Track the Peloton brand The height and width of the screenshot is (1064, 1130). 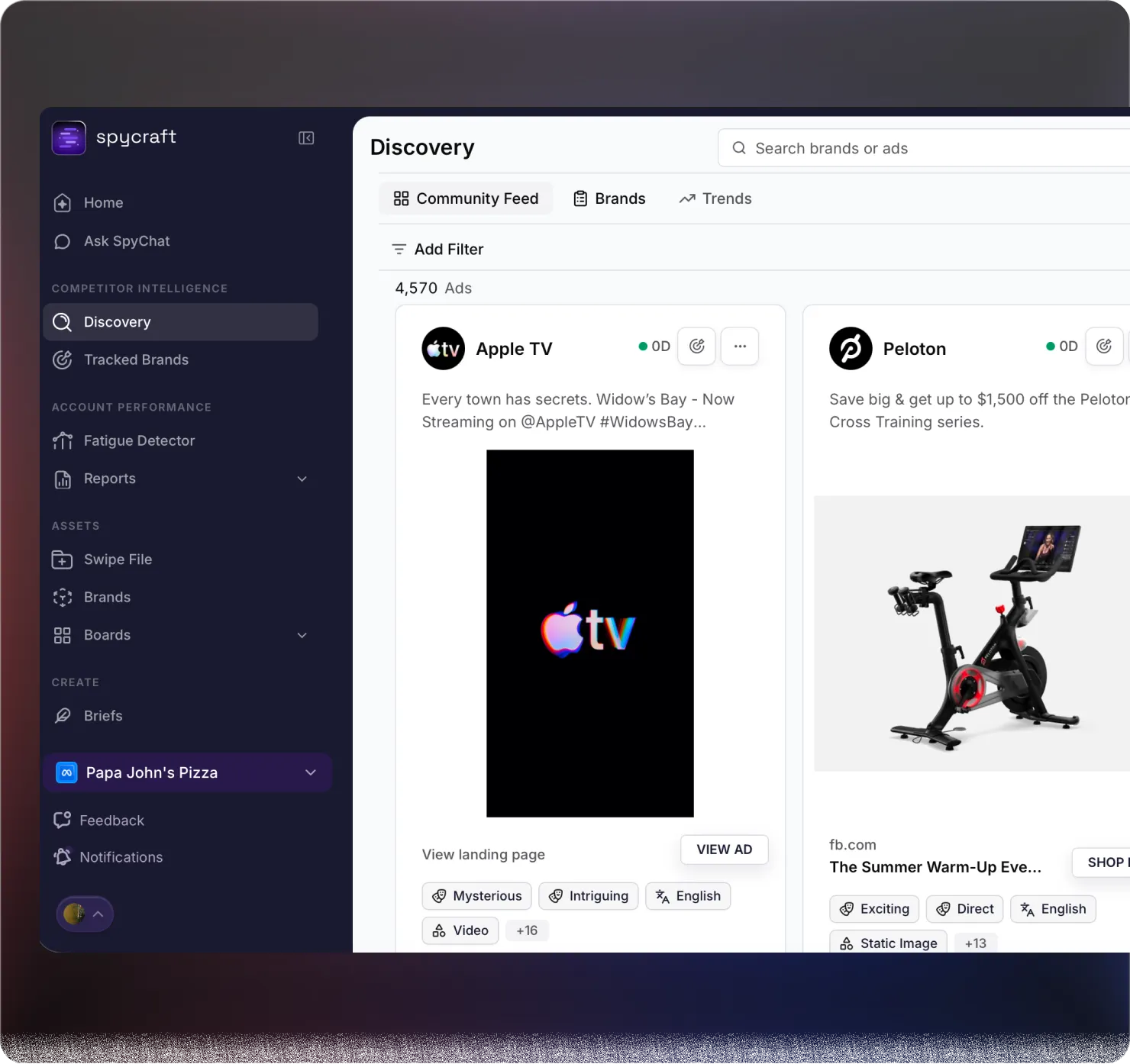(1104, 347)
